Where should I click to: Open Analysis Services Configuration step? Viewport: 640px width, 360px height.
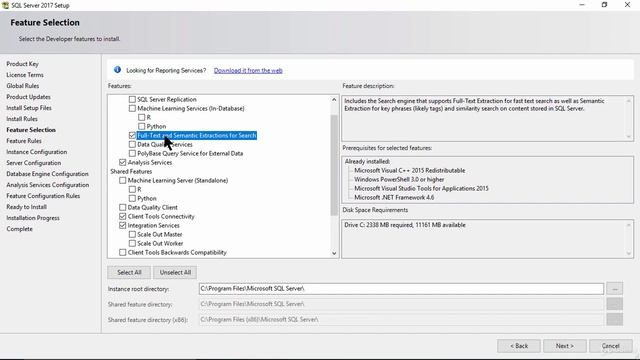tap(48, 184)
